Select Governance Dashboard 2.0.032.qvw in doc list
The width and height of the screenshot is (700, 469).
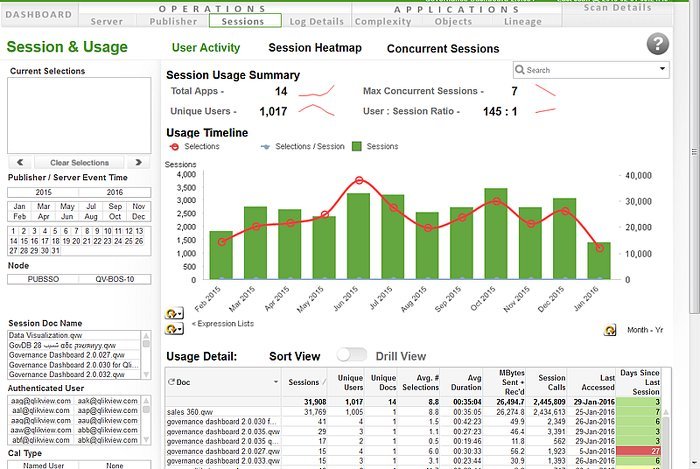(x=74, y=374)
